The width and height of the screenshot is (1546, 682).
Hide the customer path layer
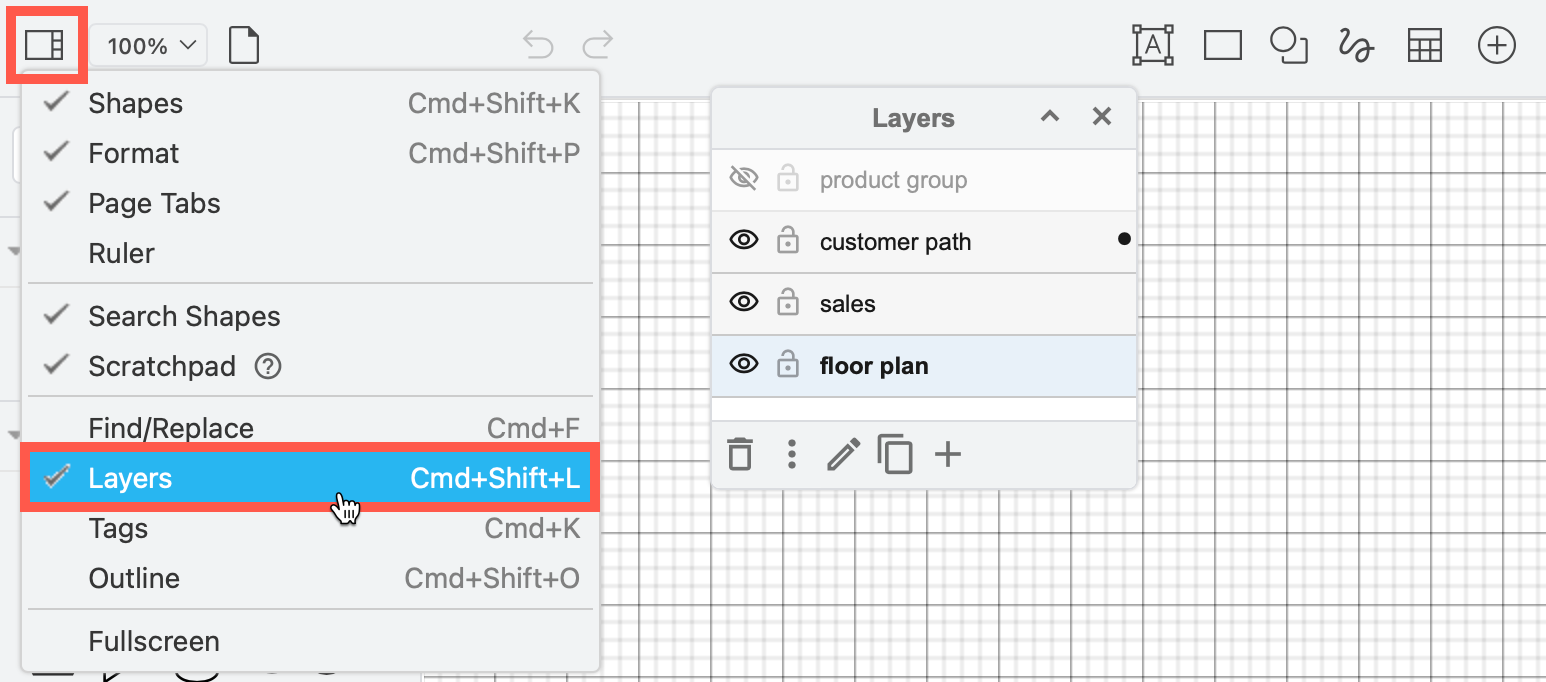(x=744, y=240)
